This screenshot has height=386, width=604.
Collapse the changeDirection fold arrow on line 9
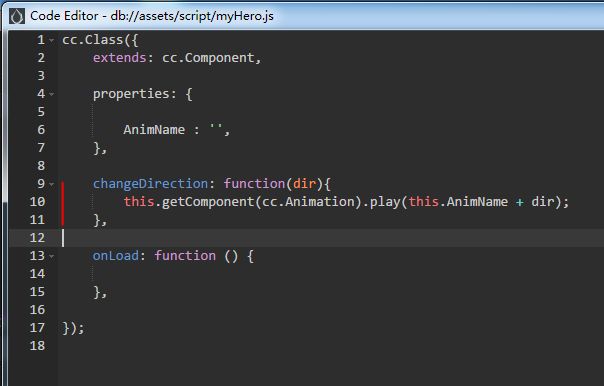52,184
